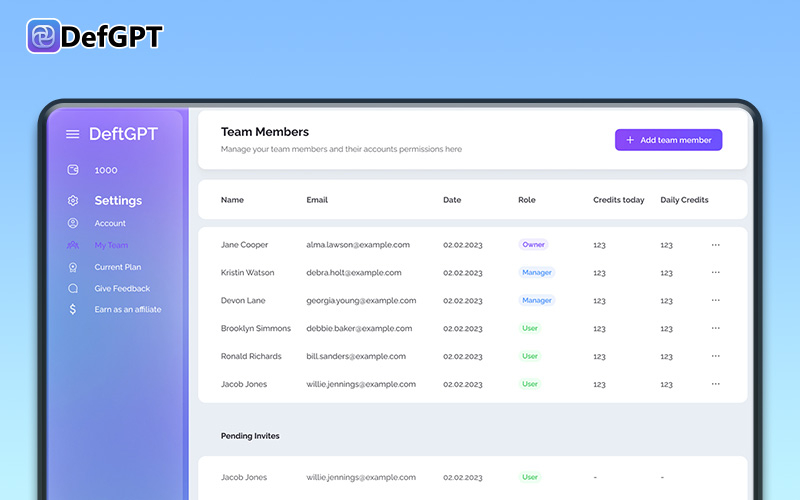The image size is (800, 500).
Task: Select the Ronald Richards name cell
Action: coord(251,356)
